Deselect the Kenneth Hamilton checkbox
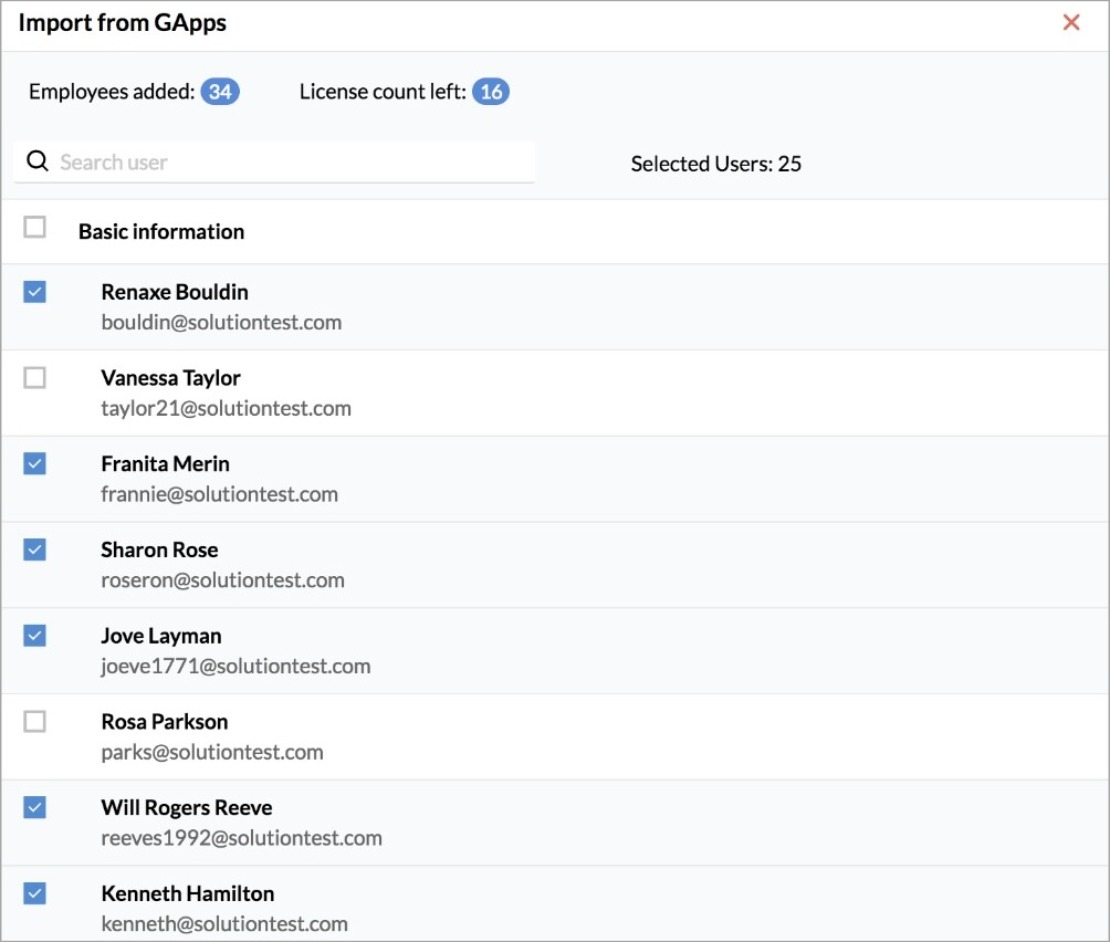The width and height of the screenshot is (1110, 942). [x=35, y=894]
